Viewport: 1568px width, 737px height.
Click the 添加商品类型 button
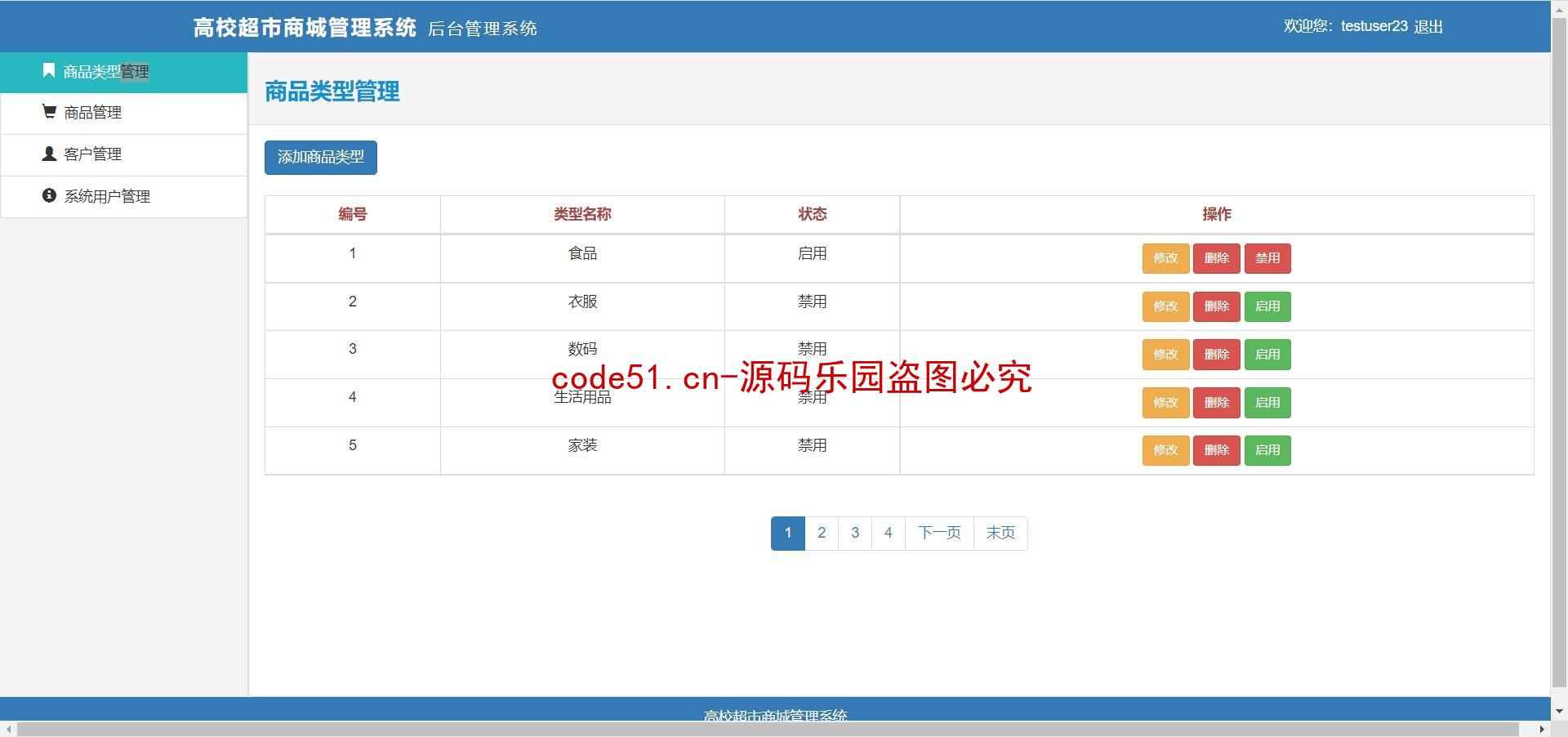pos(320,157)
